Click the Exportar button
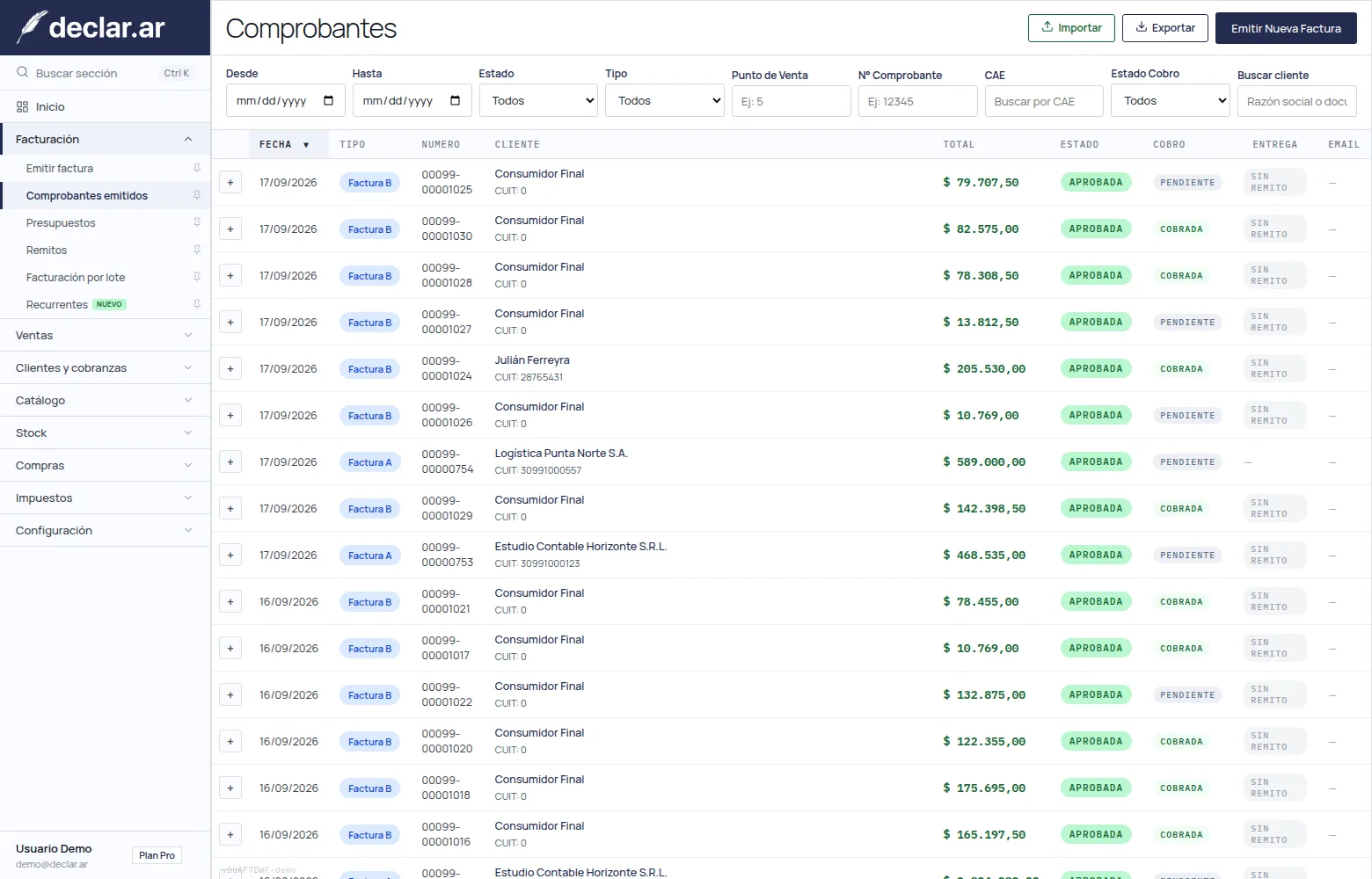 [1165, 28]
